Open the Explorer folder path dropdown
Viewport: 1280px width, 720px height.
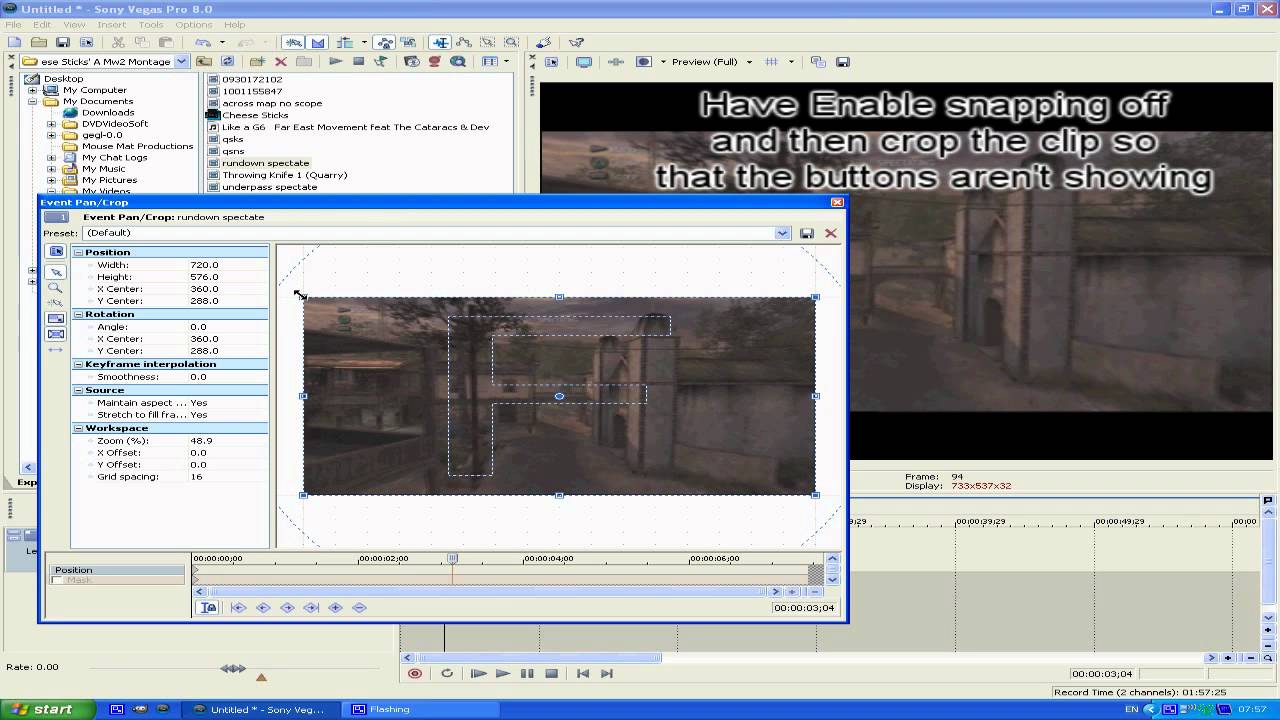click(x=181, y=61)
